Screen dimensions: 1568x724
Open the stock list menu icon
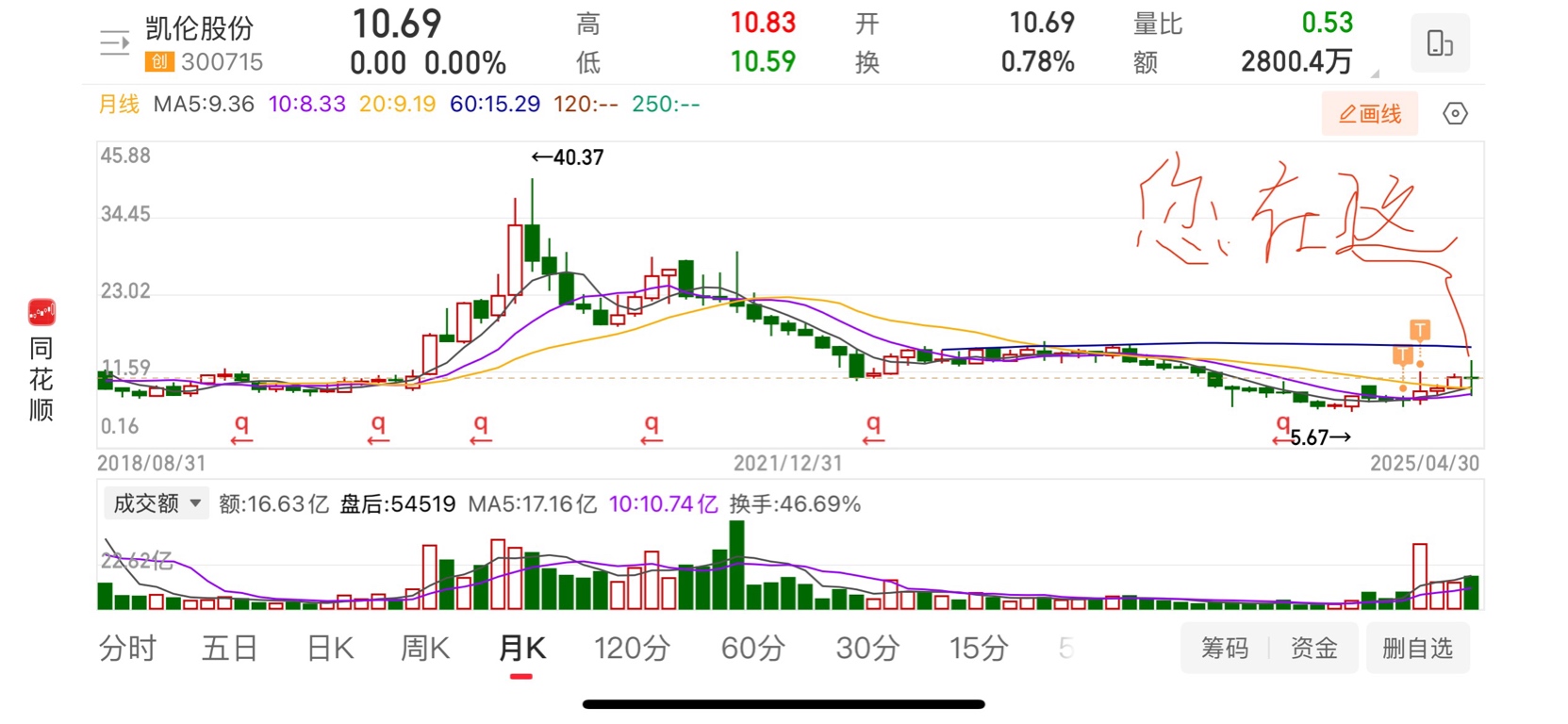pos(115,42)
